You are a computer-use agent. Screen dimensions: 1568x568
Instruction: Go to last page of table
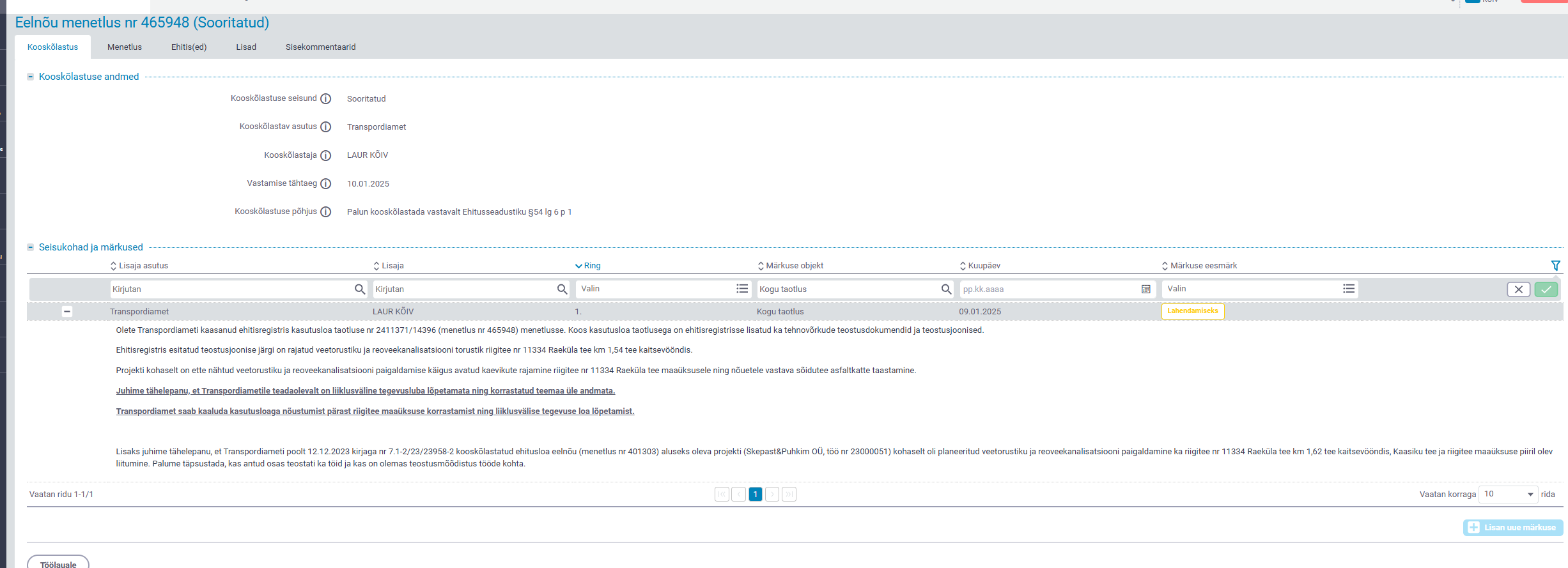tap(789, 494)
